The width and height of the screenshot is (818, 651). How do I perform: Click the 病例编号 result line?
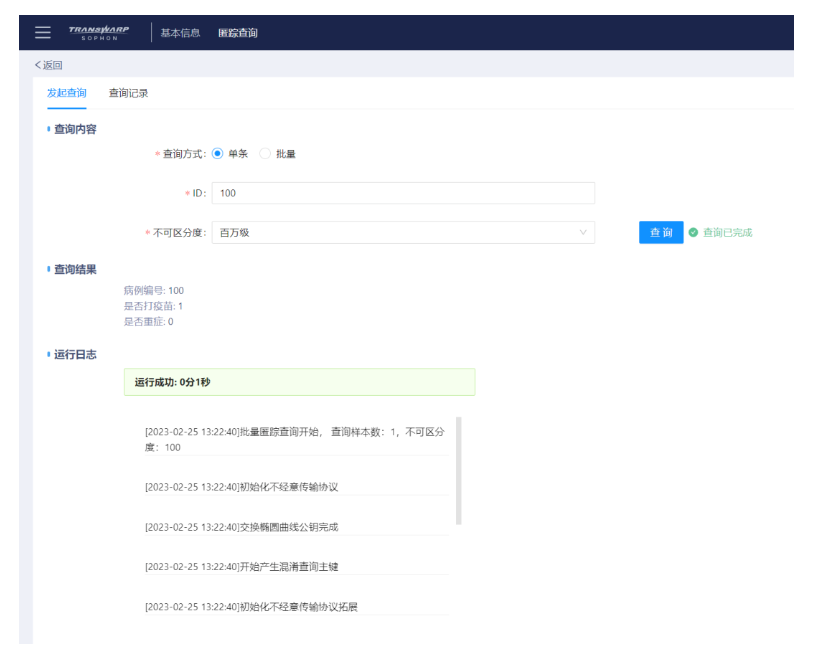(154, 291)
